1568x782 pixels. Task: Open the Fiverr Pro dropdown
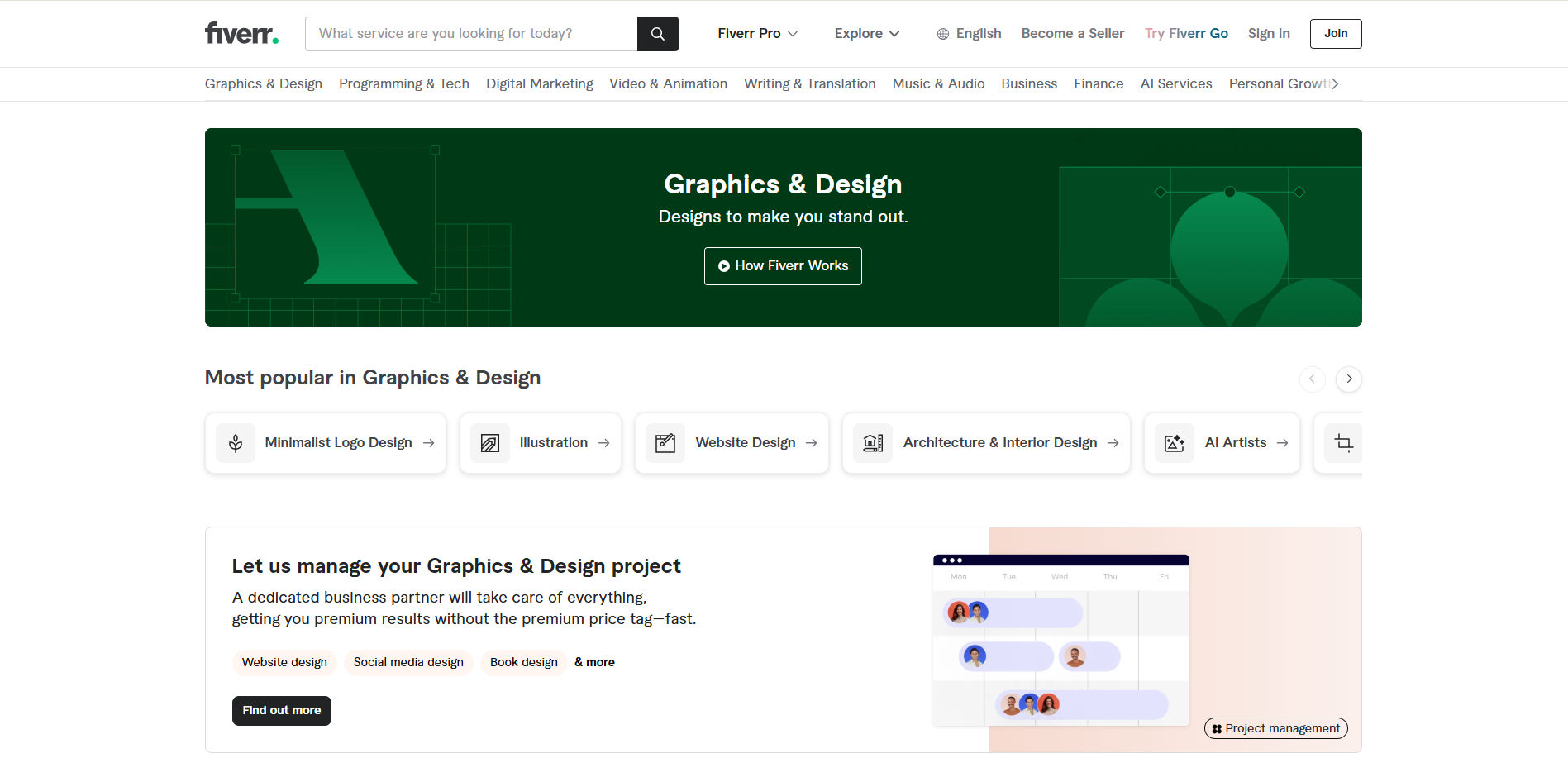[755, 34]
